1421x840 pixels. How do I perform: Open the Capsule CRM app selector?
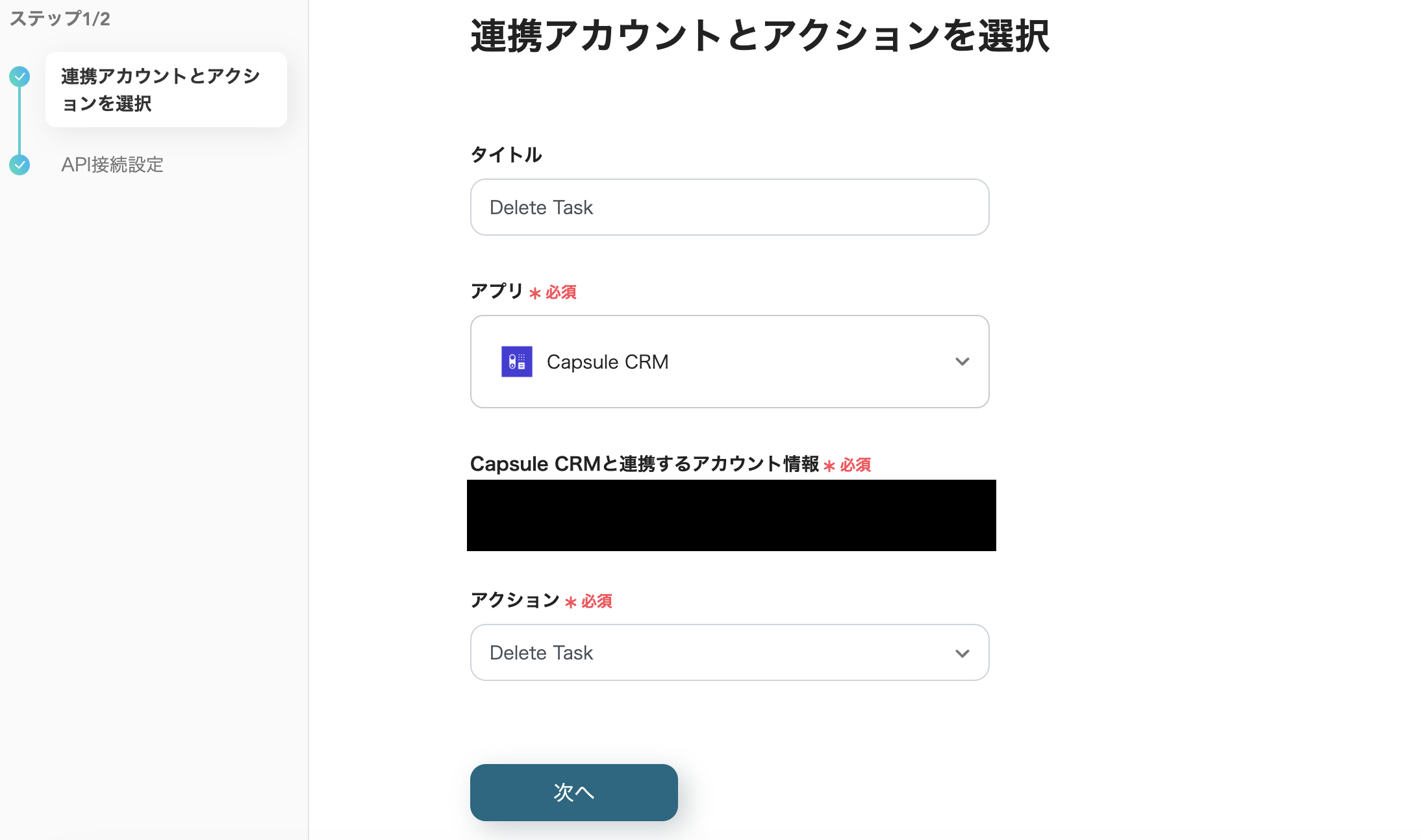pyautogui.click(x=729, y=362)
